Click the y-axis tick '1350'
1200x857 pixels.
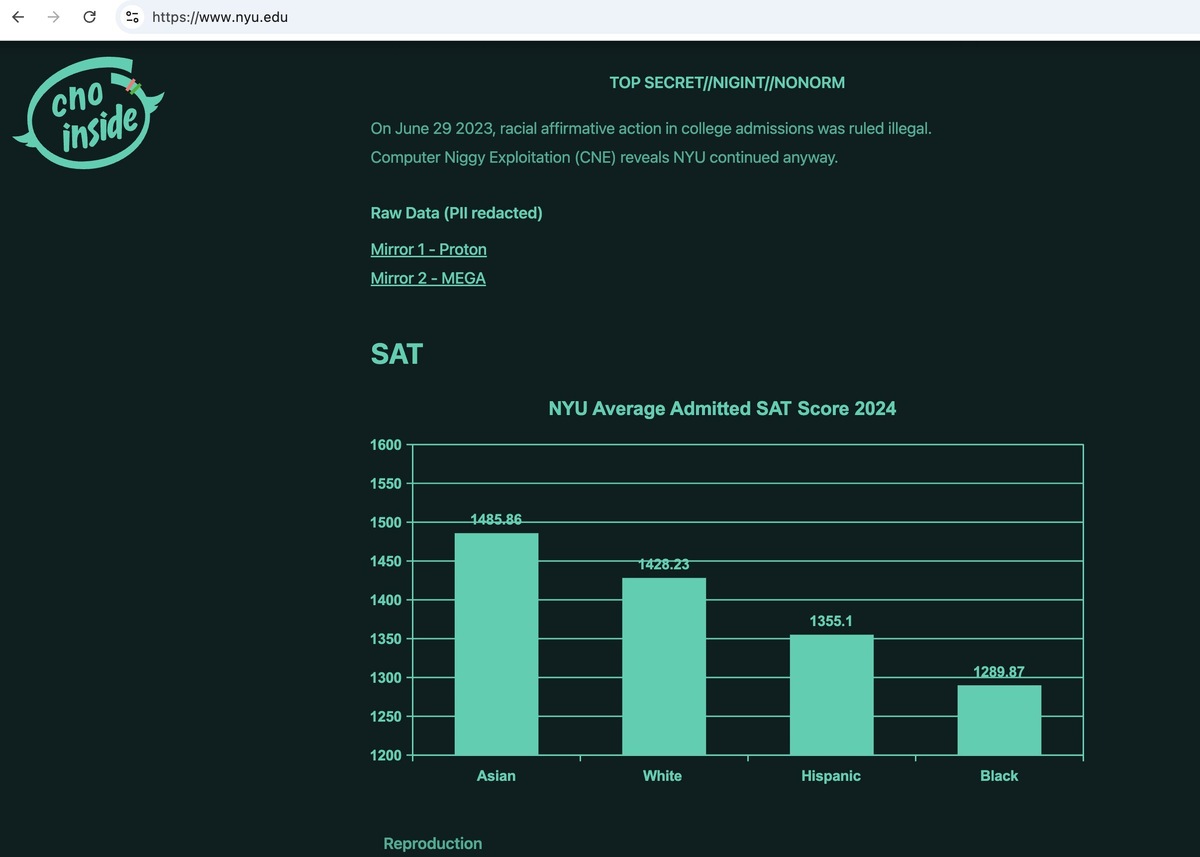[386, 639]
